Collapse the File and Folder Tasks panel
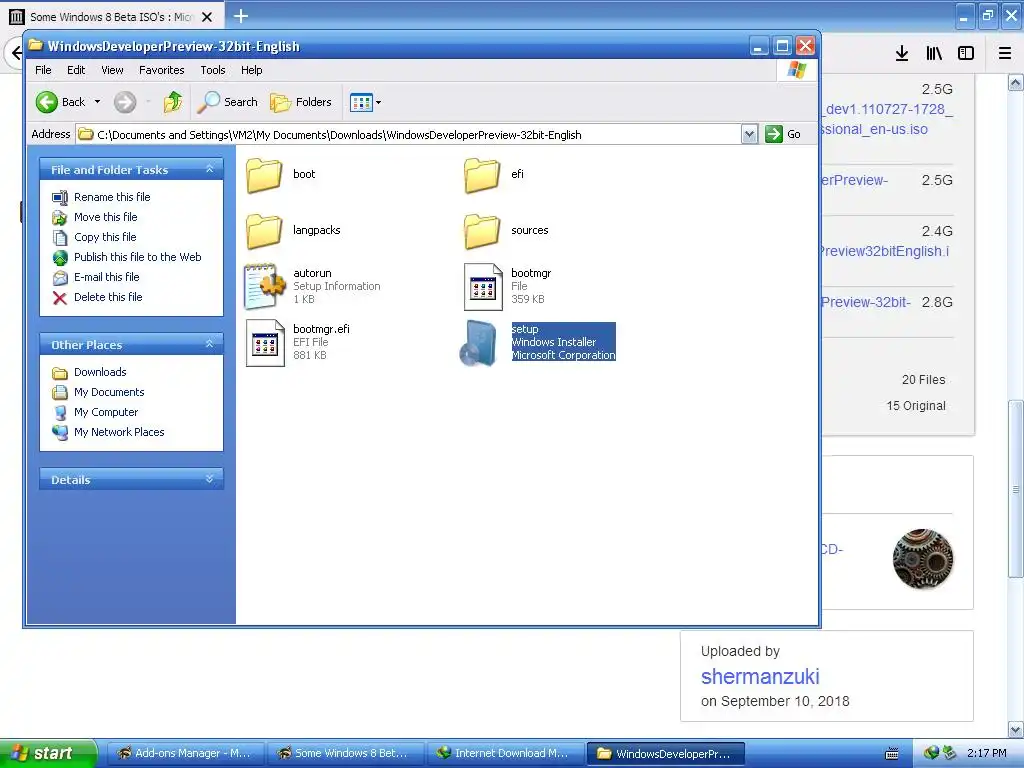 pos(210,169)
